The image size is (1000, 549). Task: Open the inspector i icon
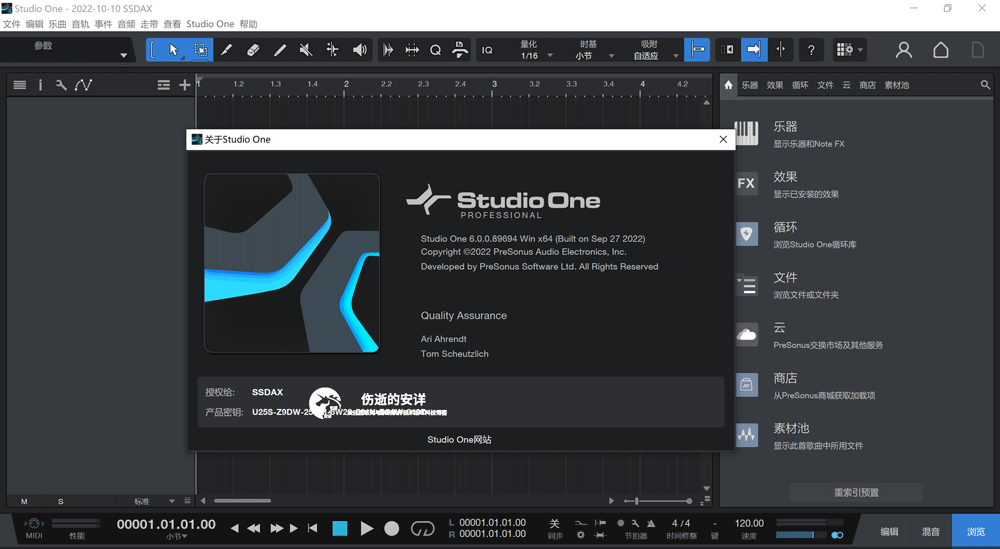(40, 85)
